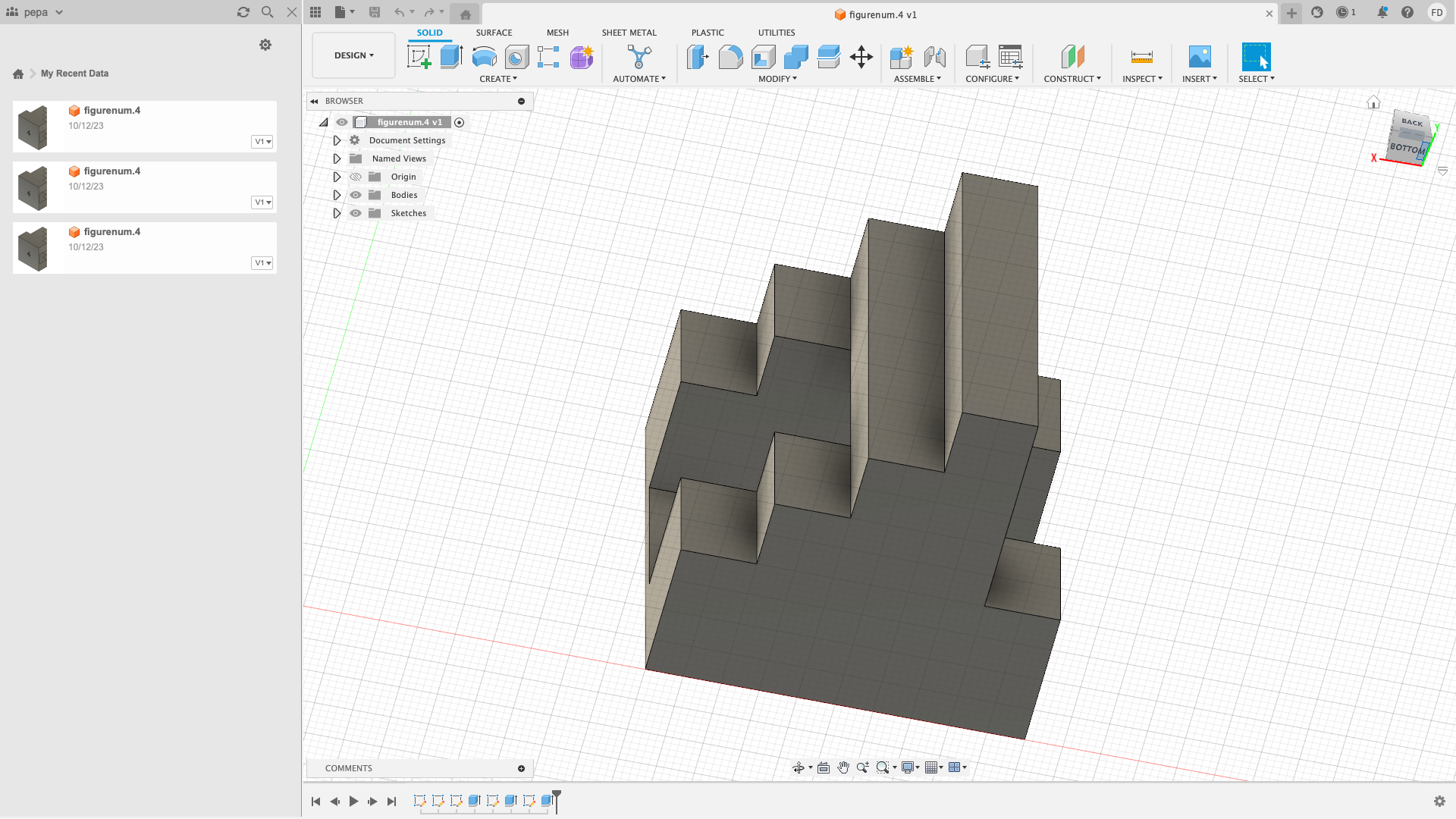Expand the Origin node
Viewport: 1456px width, 819px height.
[337, 177]
